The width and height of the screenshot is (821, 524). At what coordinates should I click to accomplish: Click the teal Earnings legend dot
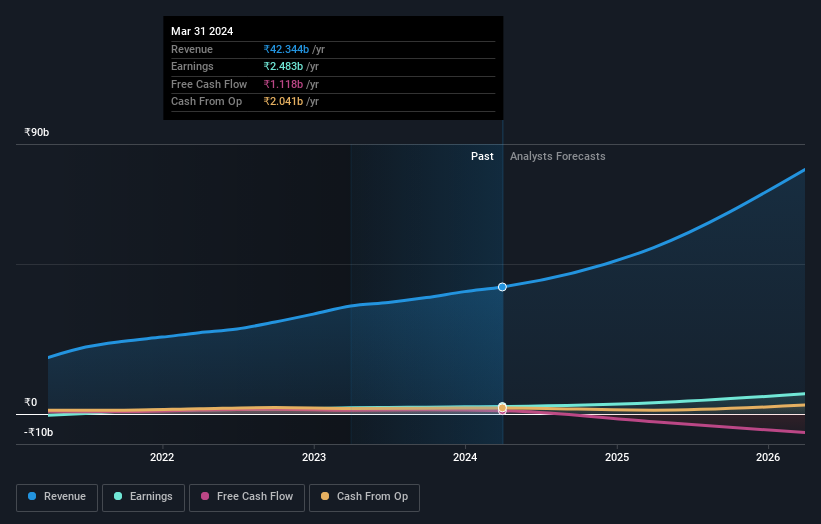click(118, 496)
